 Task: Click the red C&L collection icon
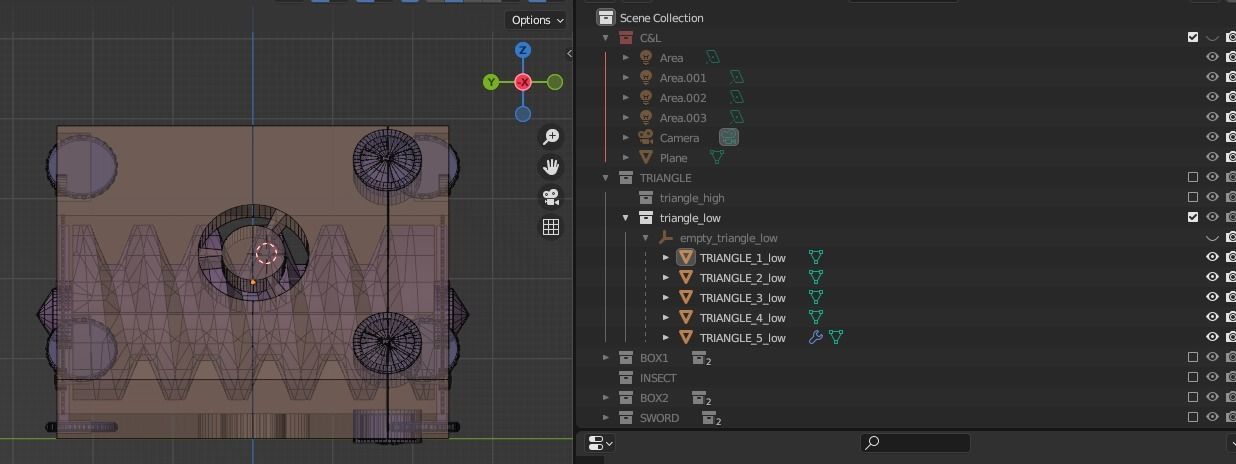tap(626, 37)
